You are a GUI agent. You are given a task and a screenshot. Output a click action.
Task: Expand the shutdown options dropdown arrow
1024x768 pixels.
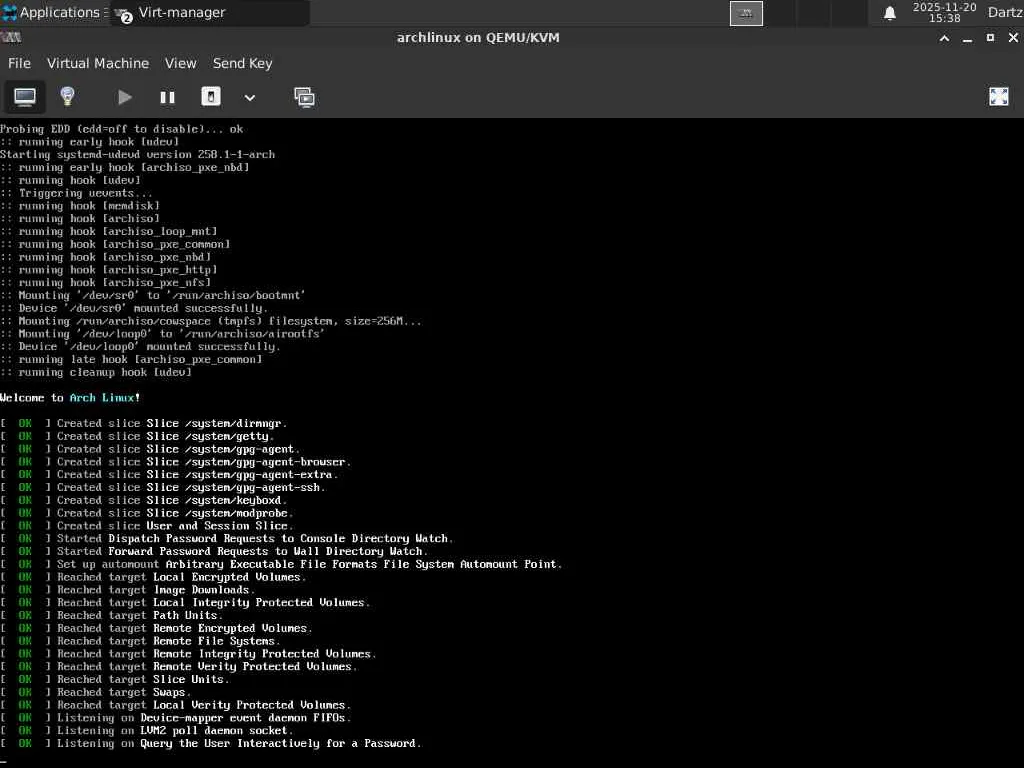(x=249, y=98)
